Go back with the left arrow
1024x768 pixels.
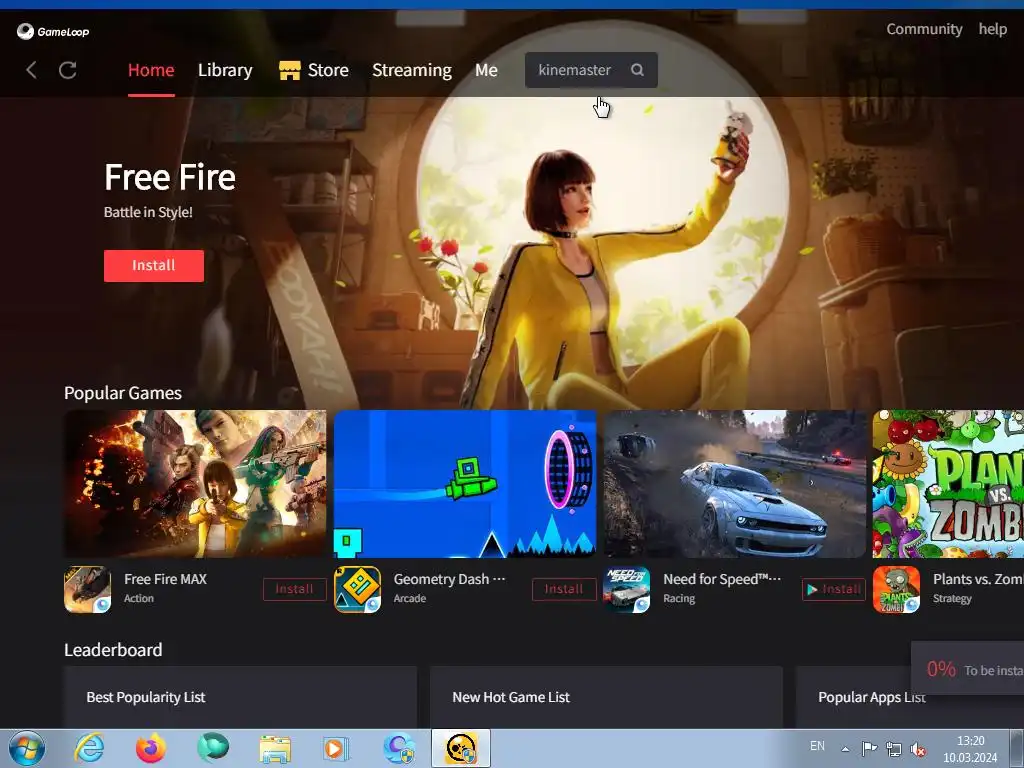[31, 70]
